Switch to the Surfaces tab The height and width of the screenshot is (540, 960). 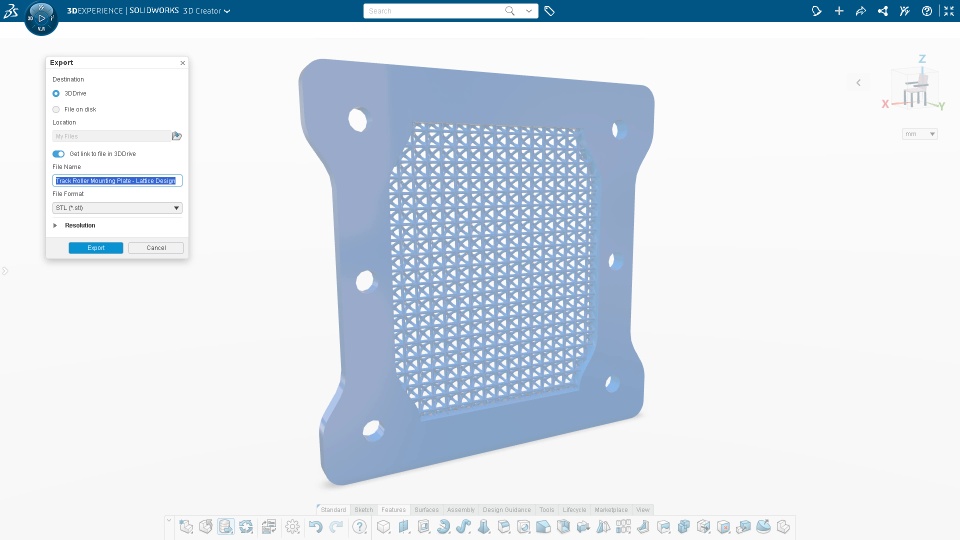[427, 509]
